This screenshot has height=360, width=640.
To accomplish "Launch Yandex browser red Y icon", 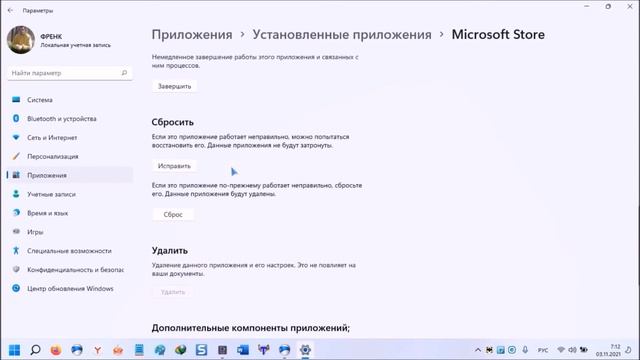I will (x=98, y=350).
